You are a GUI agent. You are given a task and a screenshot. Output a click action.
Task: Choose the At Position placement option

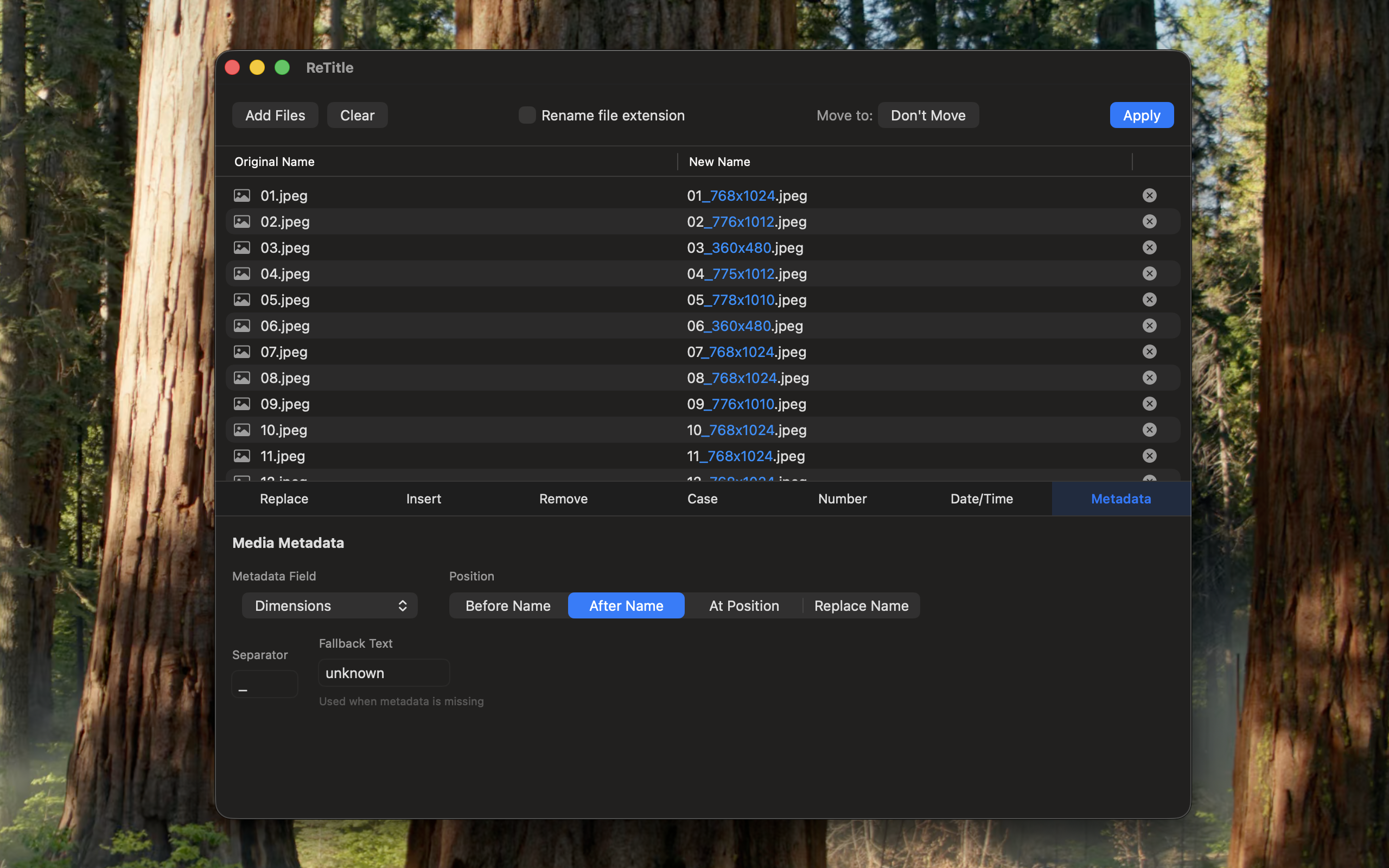[743, 605]
